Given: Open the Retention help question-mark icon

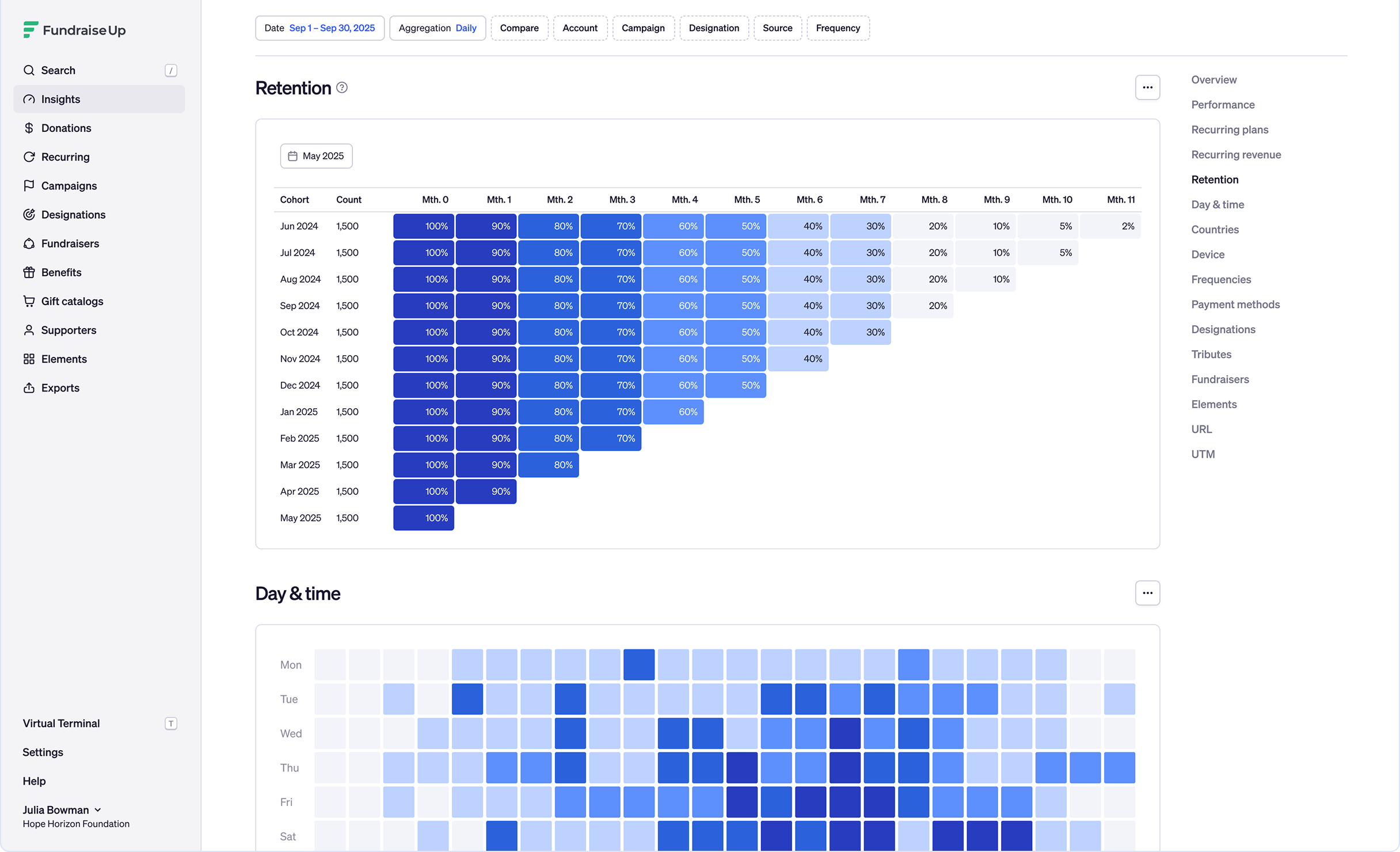Looking at the screenshot, I should [342, 88].
